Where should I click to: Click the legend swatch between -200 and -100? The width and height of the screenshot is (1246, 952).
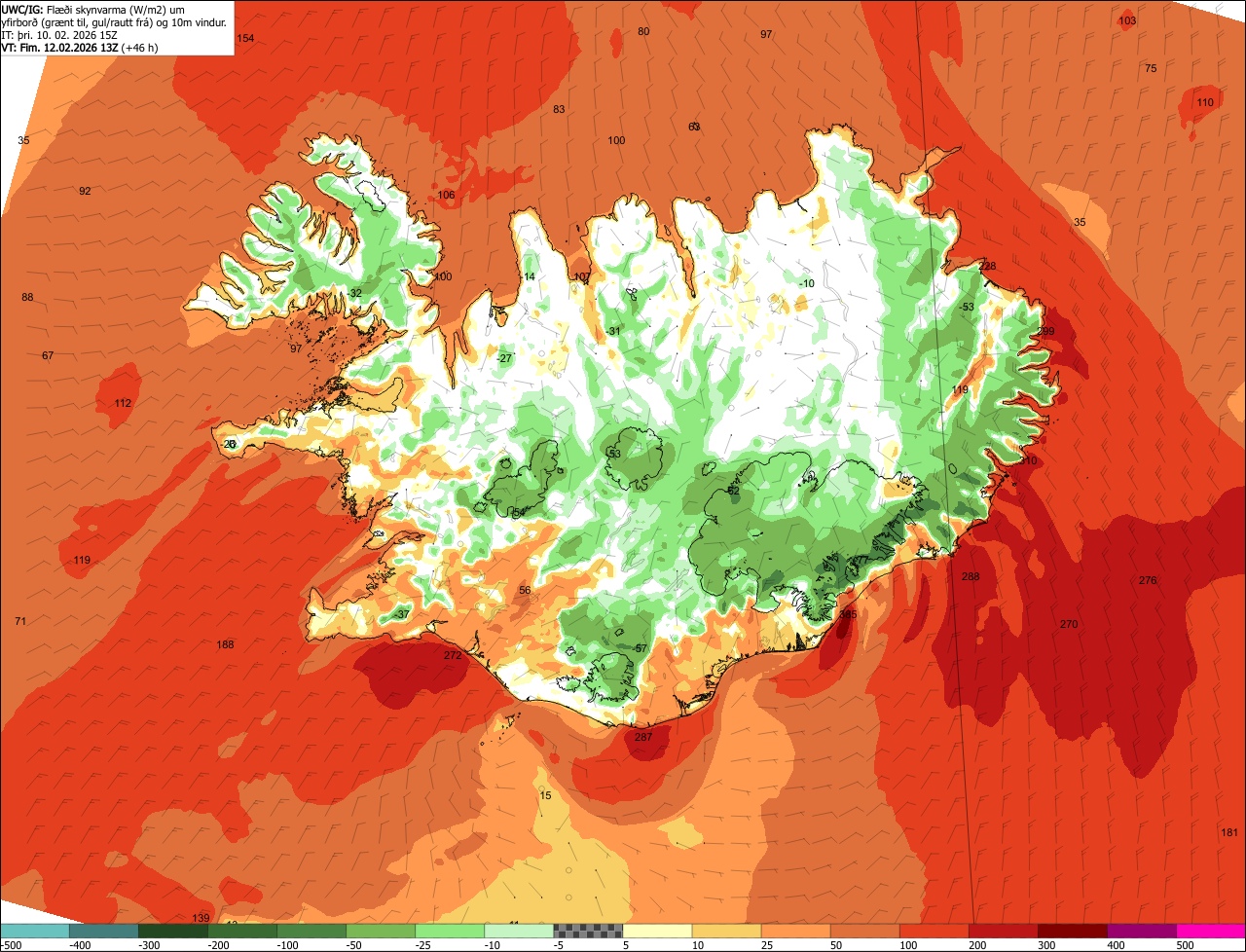242,932
